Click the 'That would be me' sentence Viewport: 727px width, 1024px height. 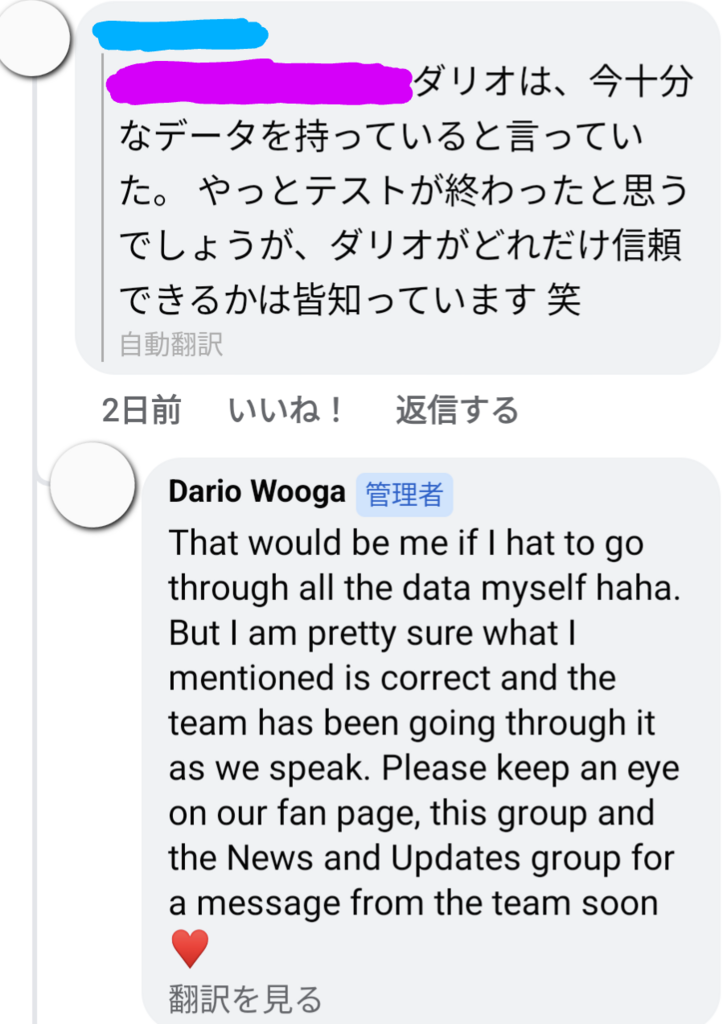pyautogui.click(x=425, y=566)
